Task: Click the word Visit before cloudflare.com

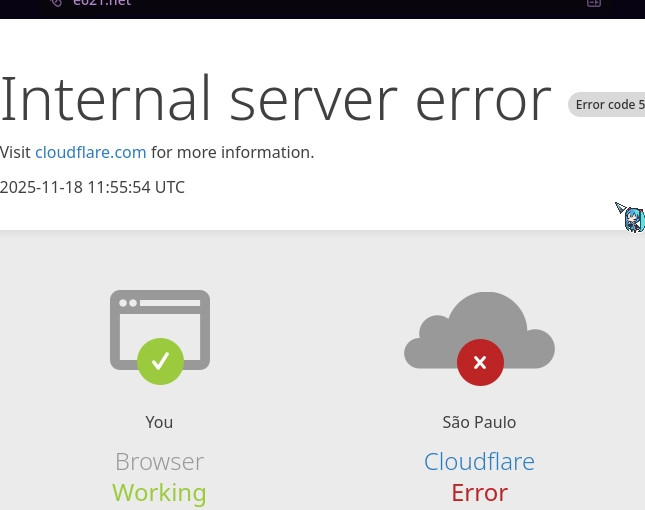Action: (16, 152)
